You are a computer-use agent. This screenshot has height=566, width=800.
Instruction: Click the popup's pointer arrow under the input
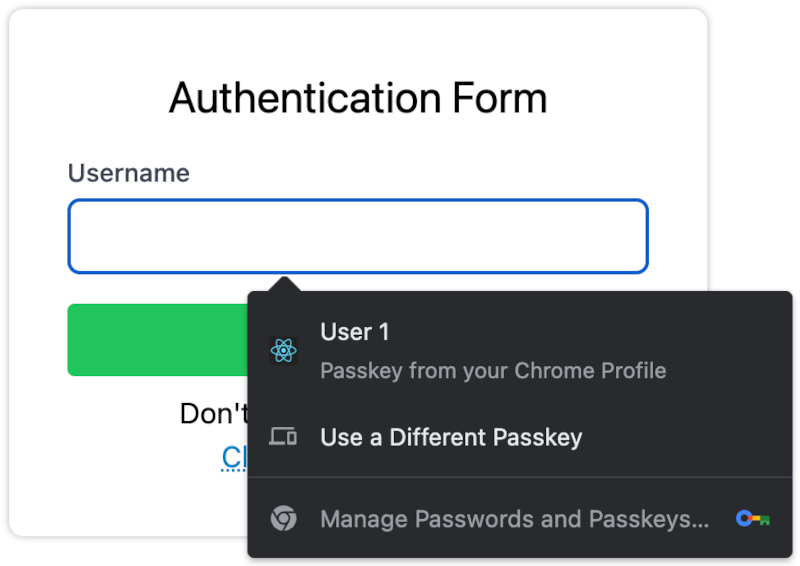pos(284,284)
